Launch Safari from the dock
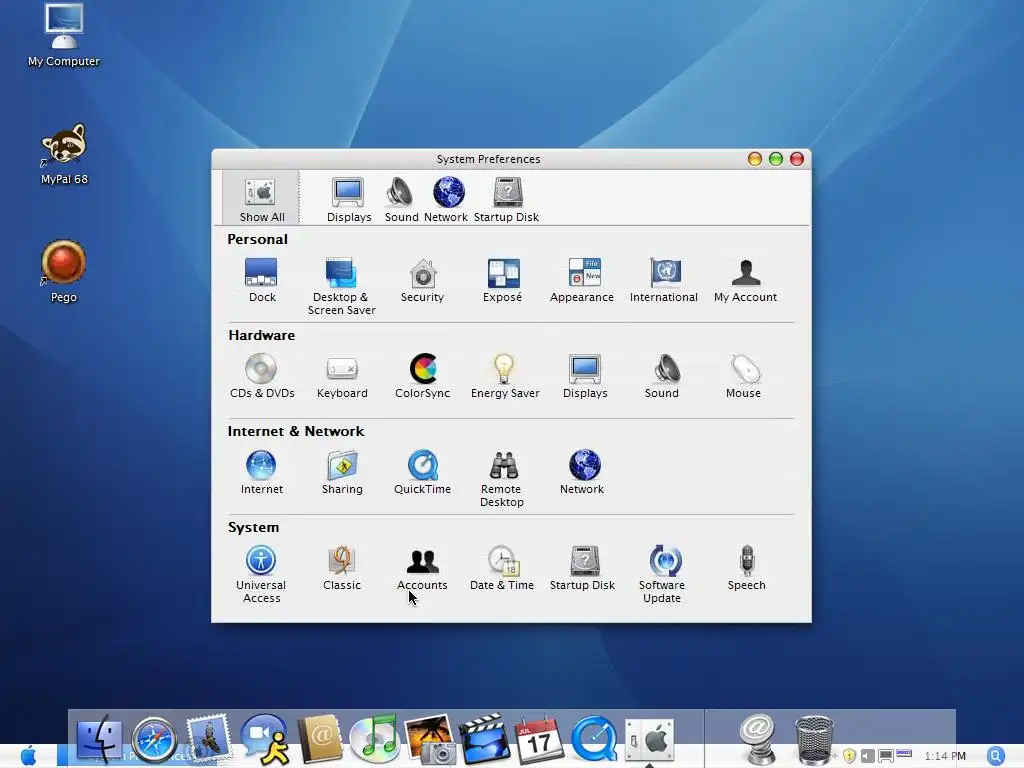 click(x=154, y=739)
